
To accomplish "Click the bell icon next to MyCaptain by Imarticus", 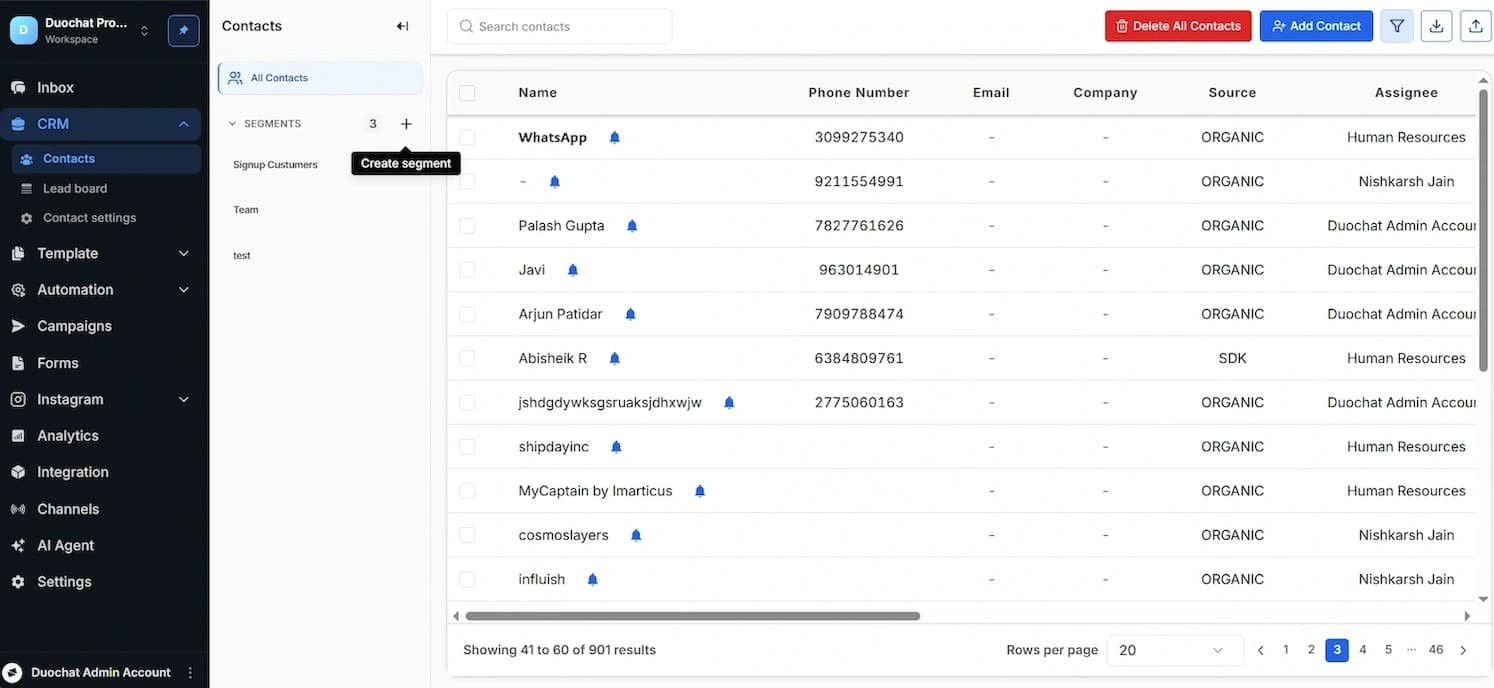I will (x=700, y=491).
